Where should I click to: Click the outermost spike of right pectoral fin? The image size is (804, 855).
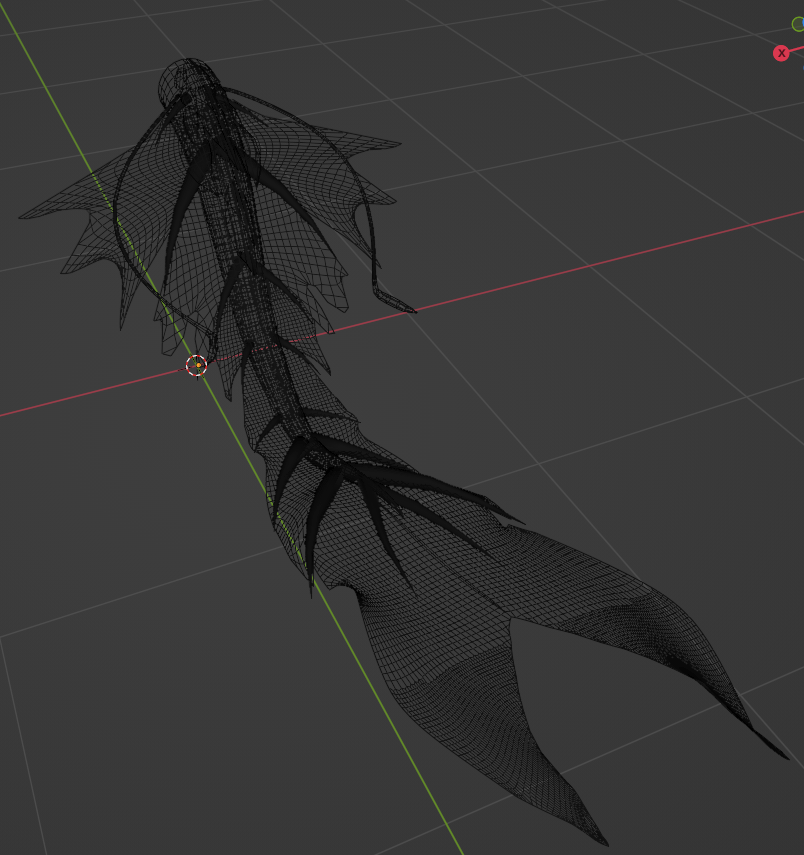tap(382, 144)
